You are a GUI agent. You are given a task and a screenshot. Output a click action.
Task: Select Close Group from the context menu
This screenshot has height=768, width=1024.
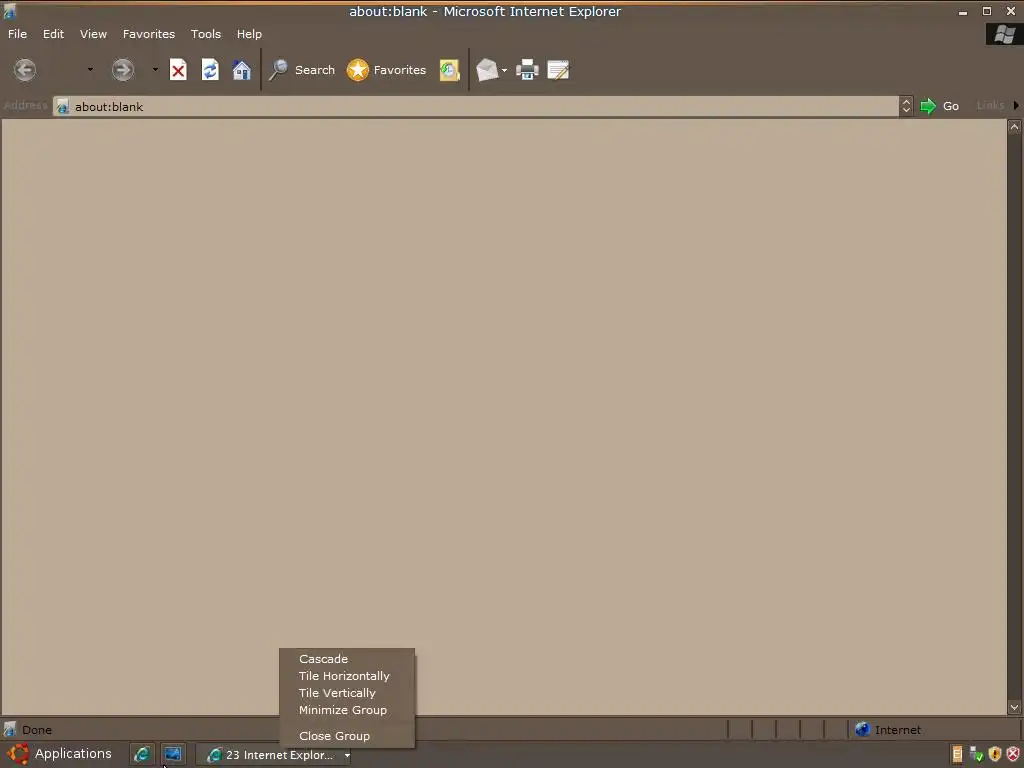[347, 736]
